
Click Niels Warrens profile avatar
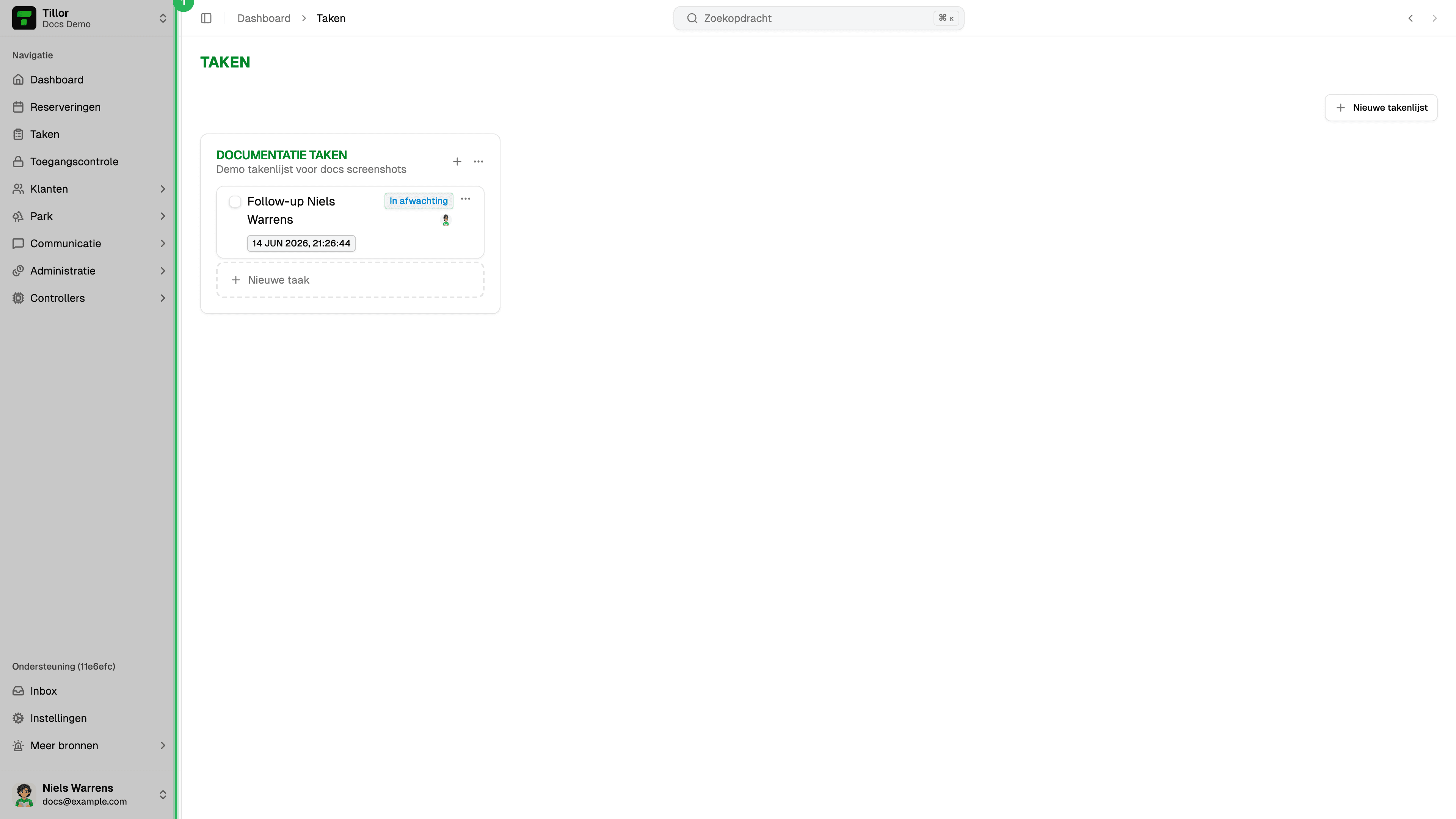tap(24, 794)
